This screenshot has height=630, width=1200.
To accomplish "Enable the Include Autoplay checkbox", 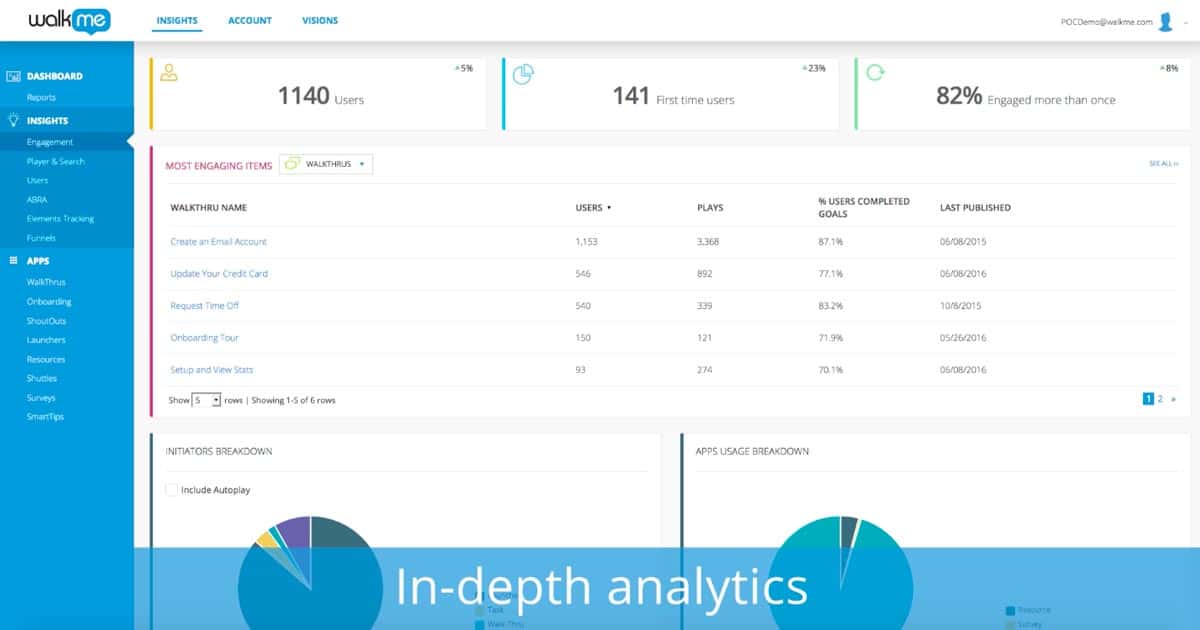I will point(172,490).
